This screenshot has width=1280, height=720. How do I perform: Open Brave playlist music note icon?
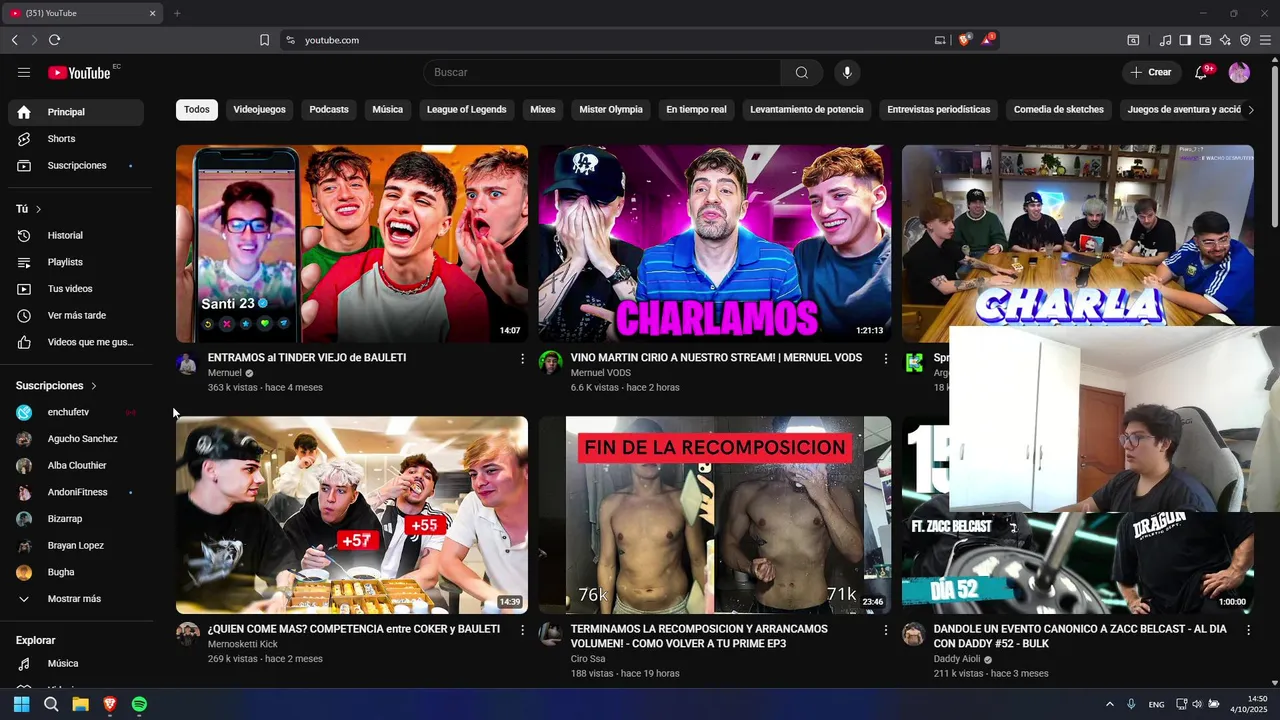(x=1165, y=40)
